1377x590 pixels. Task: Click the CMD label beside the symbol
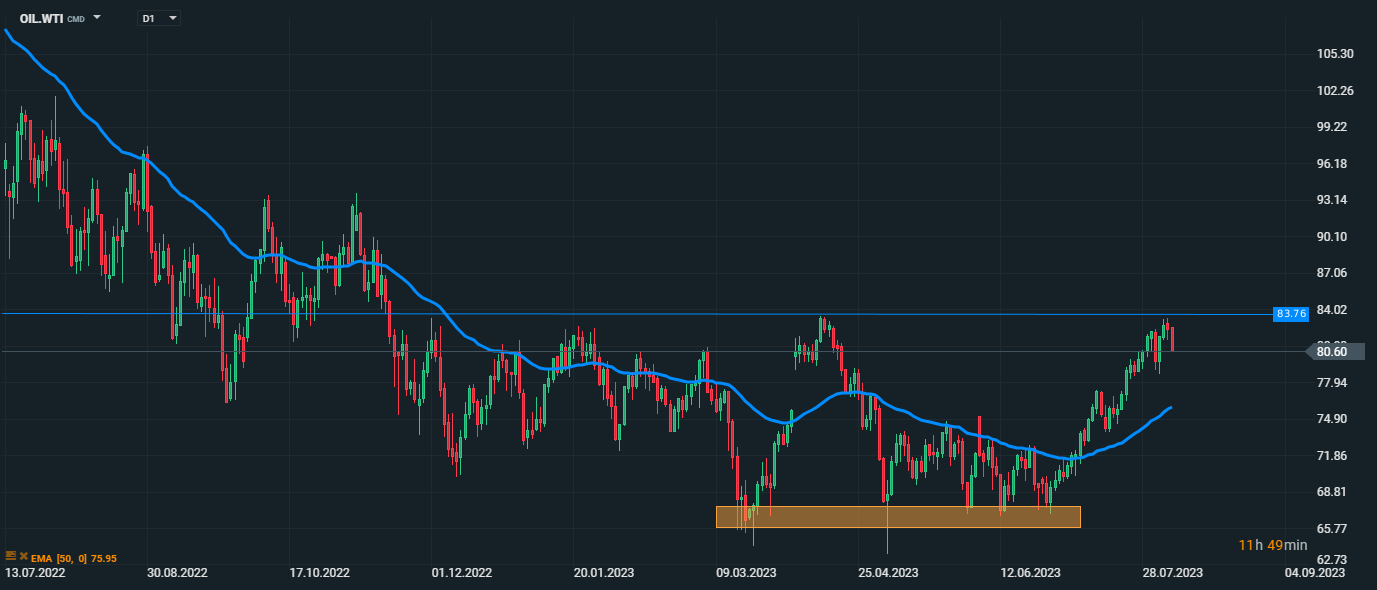click(76, 19)
